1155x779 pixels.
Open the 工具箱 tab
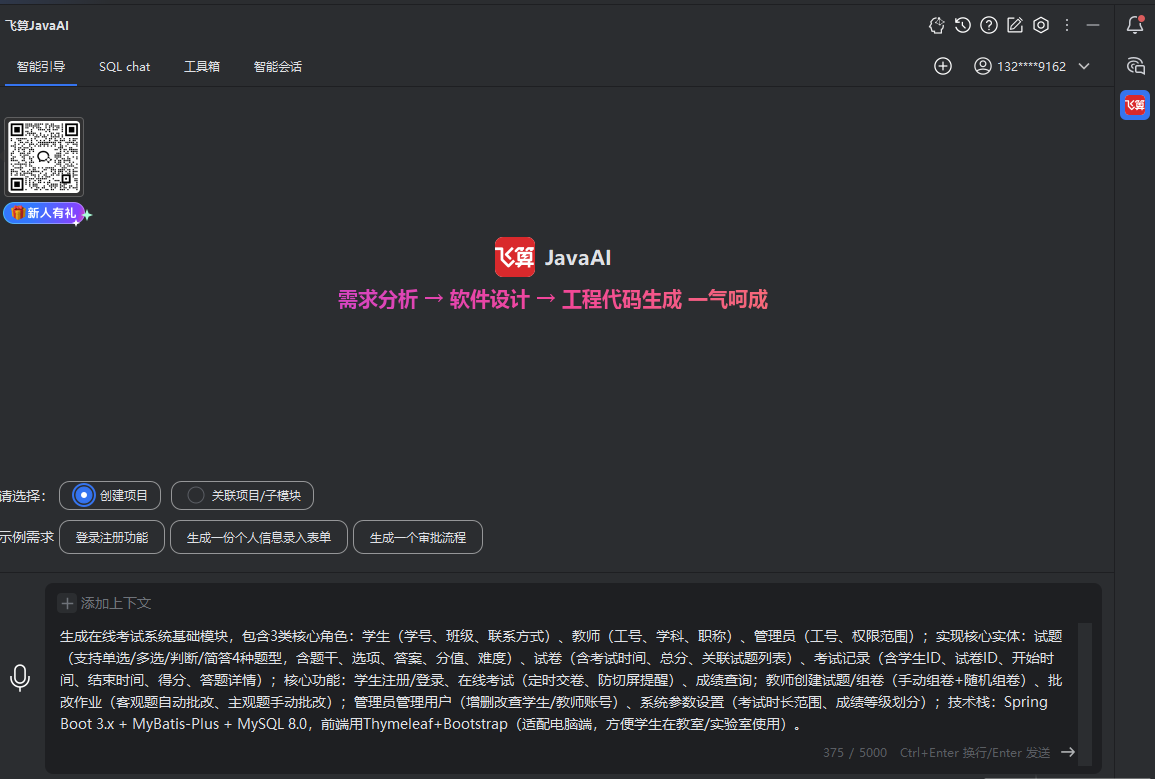[202, 66]
